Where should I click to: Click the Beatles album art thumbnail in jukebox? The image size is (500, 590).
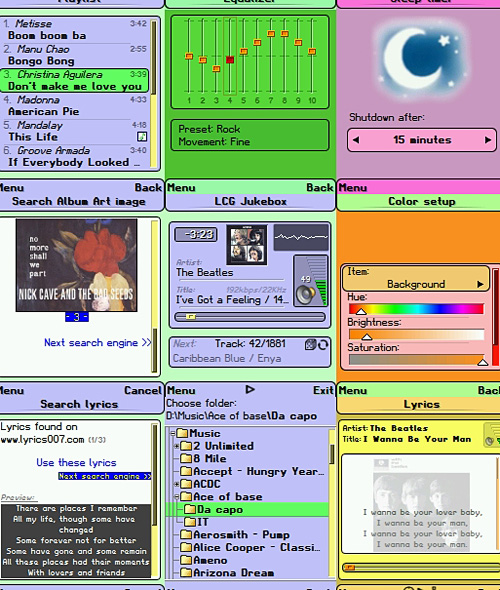pos(247,245)
